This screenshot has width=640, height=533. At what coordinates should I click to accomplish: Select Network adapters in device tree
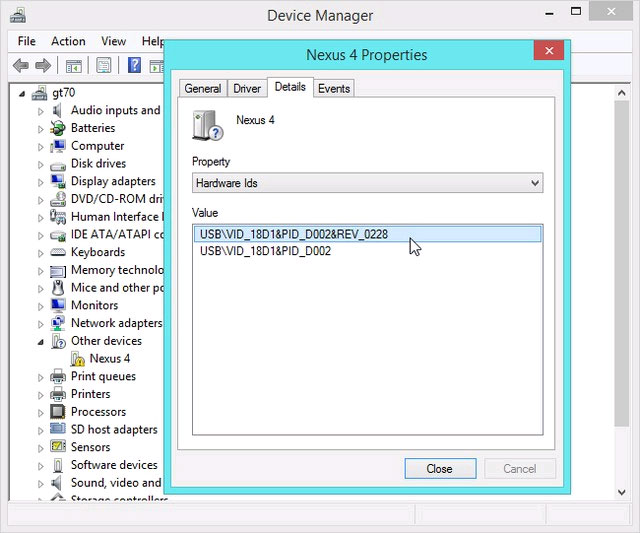(116, 323)
